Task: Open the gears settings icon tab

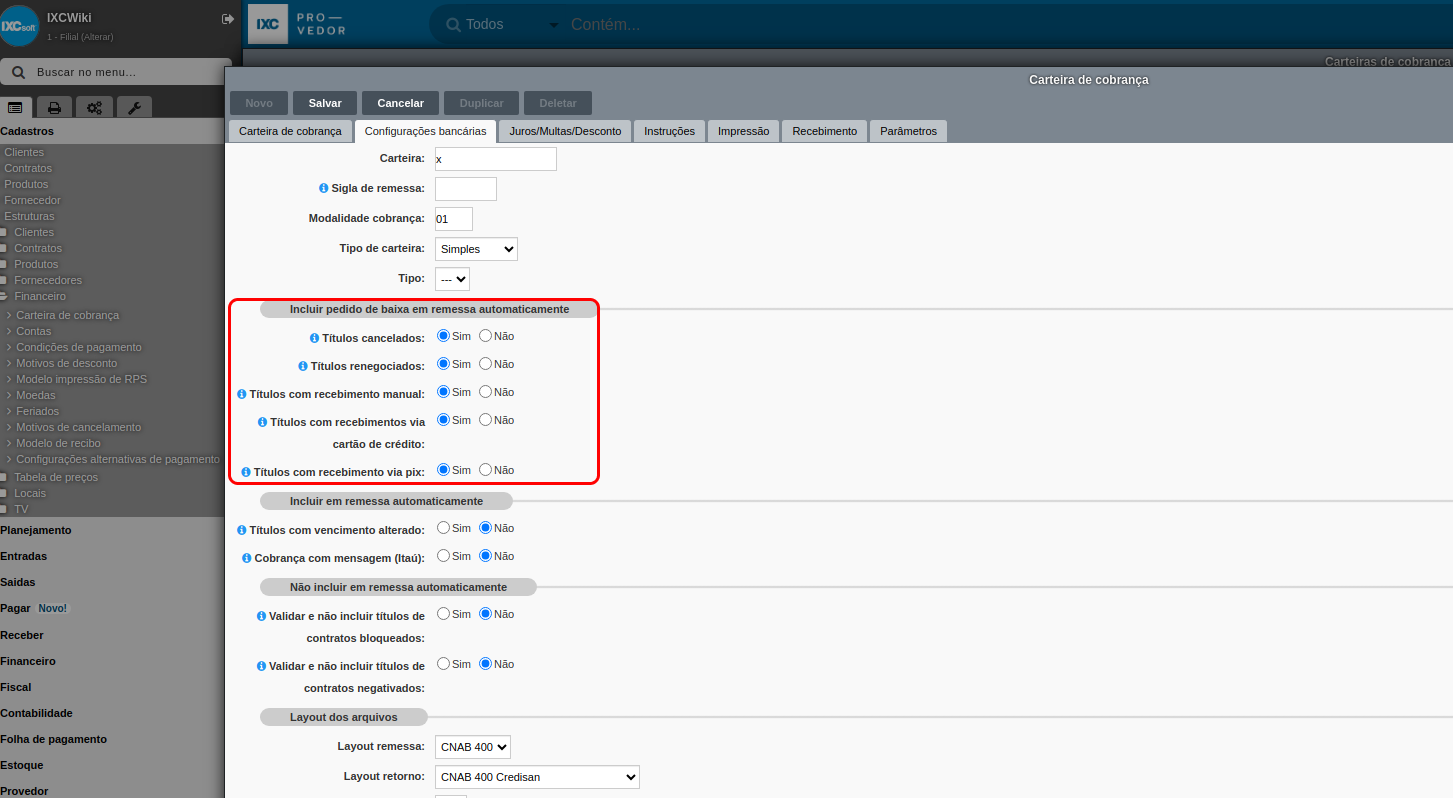Action: click(94, 107)
